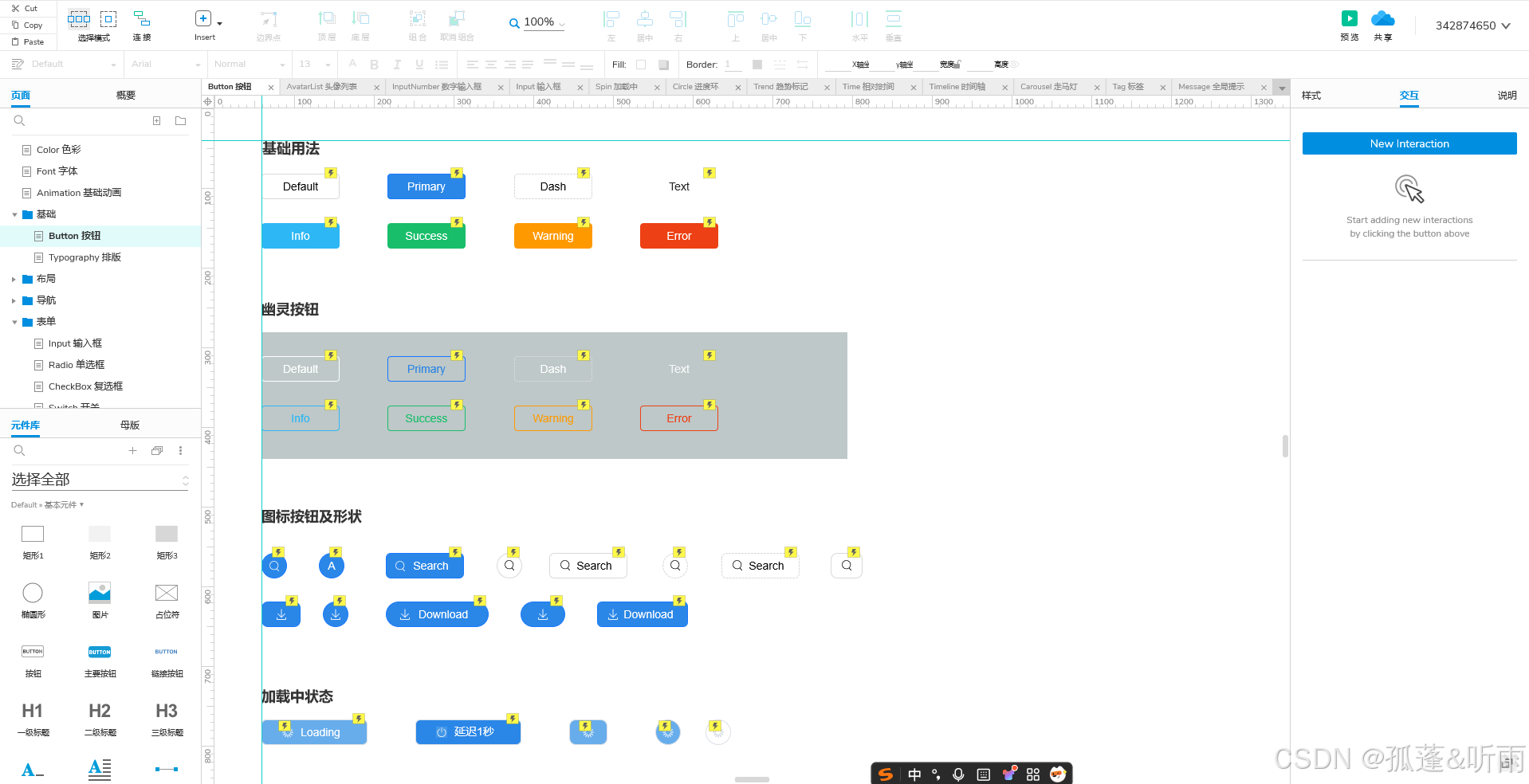Click the 右 align right icon
Image resolution: width=1529 pixels, height=784 pixels.
click(x=678, y=18)
